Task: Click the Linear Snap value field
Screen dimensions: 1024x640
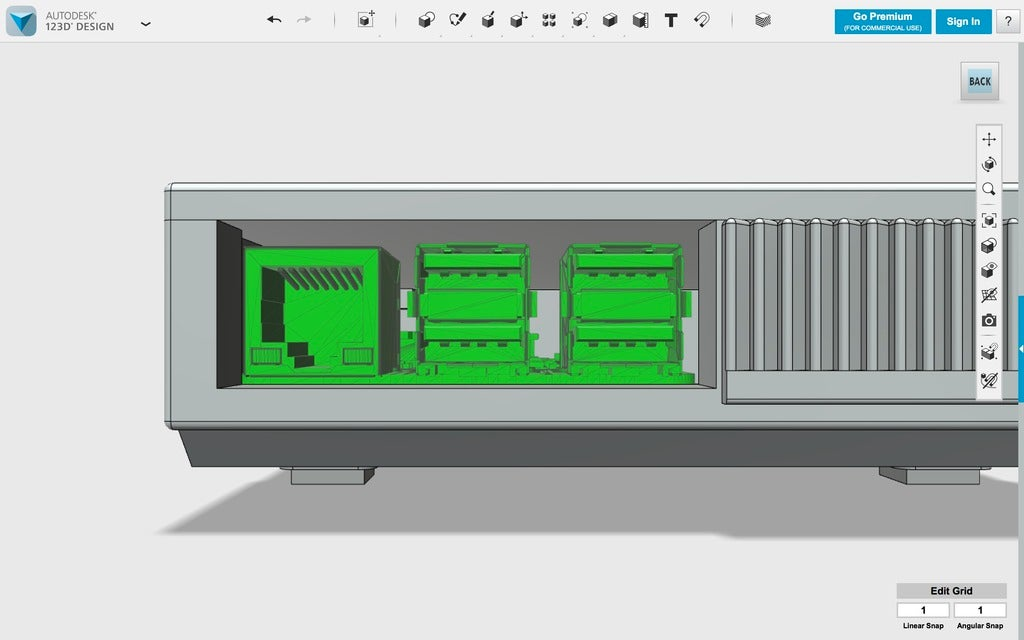Action: 923,610
